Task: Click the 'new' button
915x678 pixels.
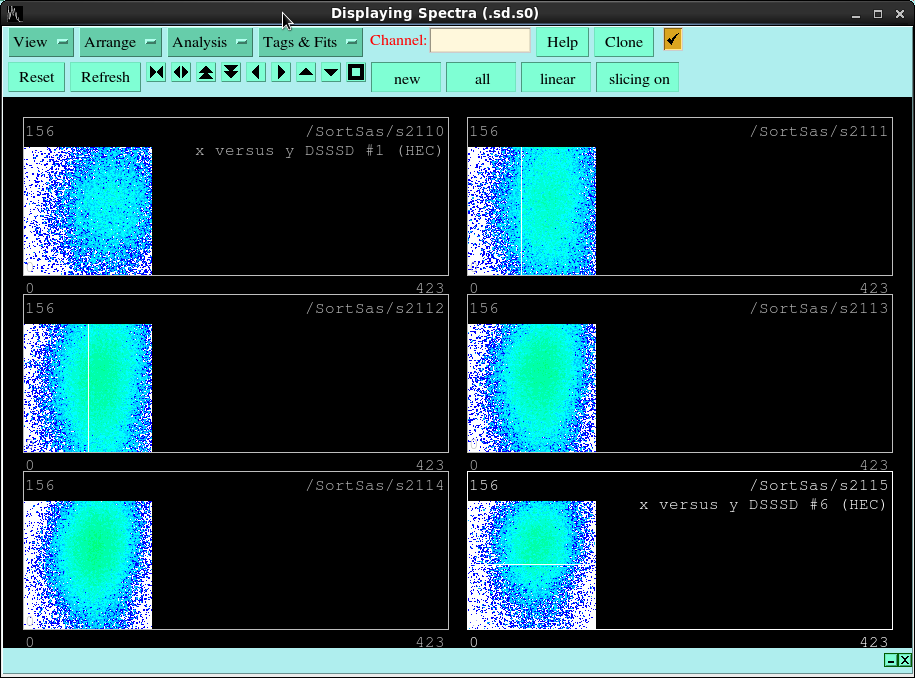Action: pos(406,79)
